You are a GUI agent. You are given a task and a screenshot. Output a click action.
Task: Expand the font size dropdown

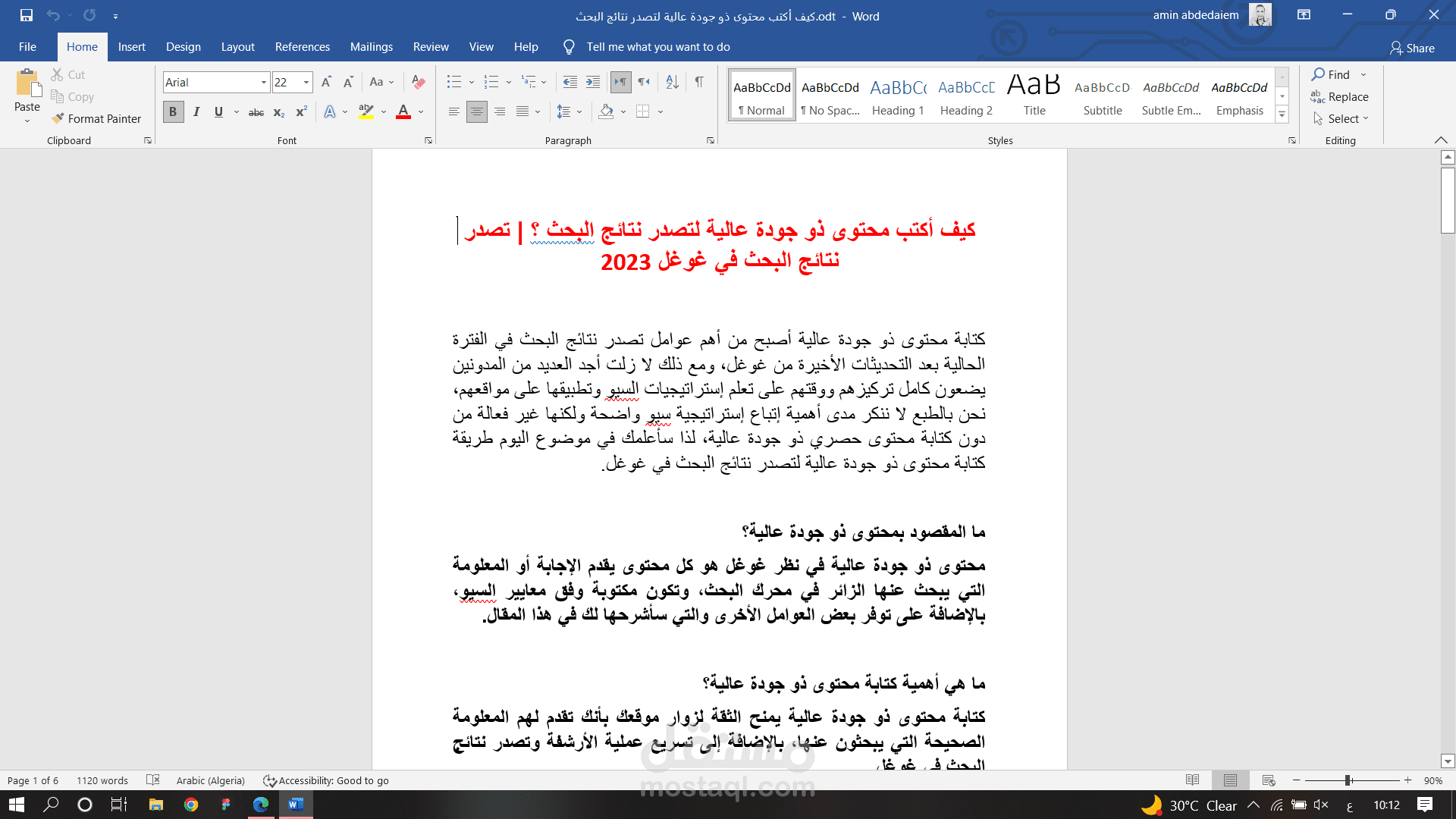(306, 82)
